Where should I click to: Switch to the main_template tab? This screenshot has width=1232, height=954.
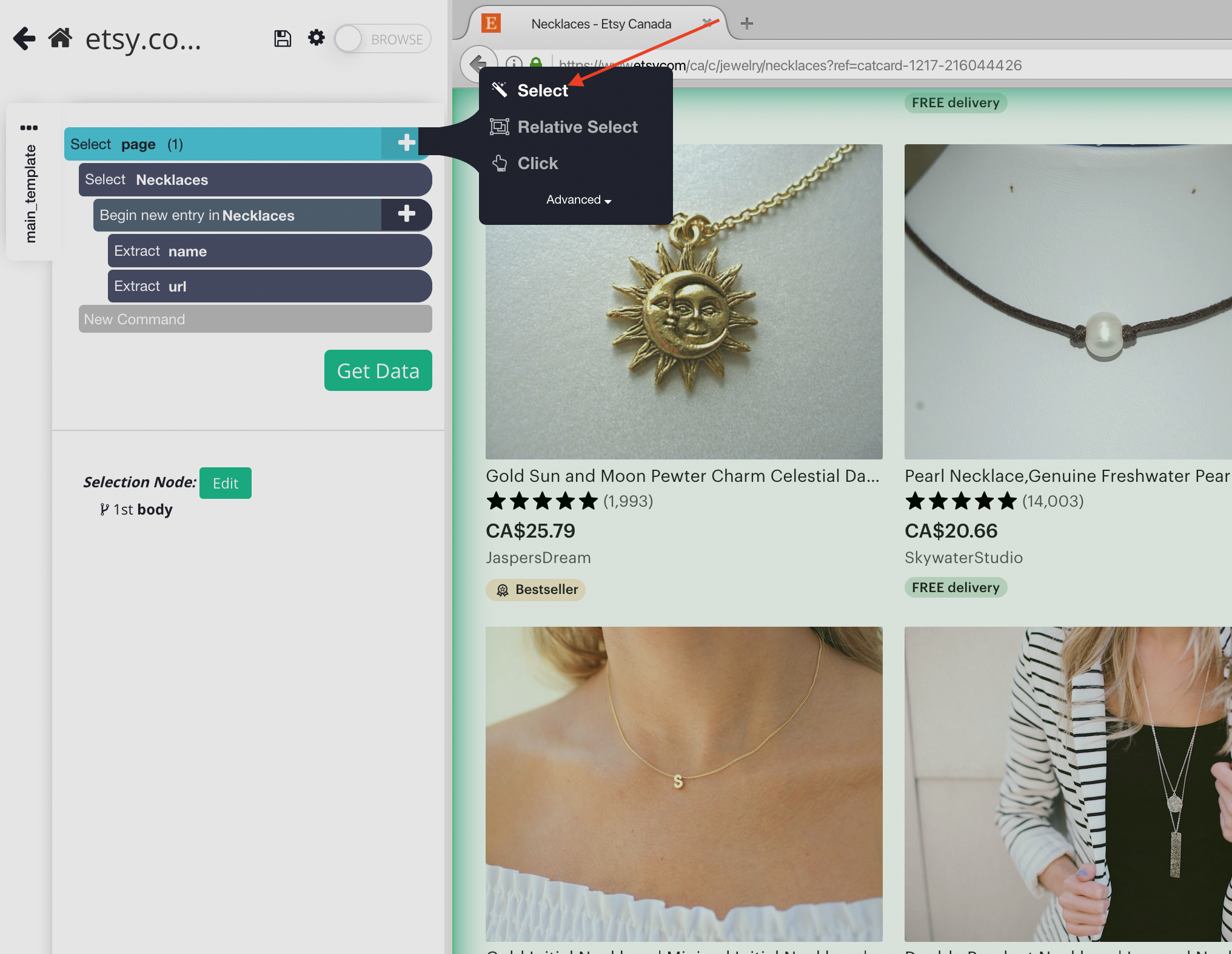click(30, 194)
